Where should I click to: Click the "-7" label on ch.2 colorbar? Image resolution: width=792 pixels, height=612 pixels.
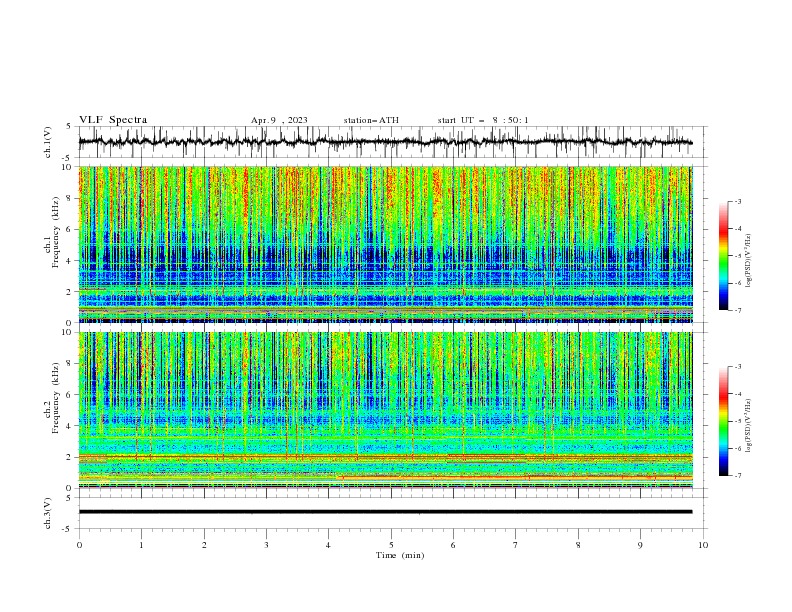click(738, 476)
